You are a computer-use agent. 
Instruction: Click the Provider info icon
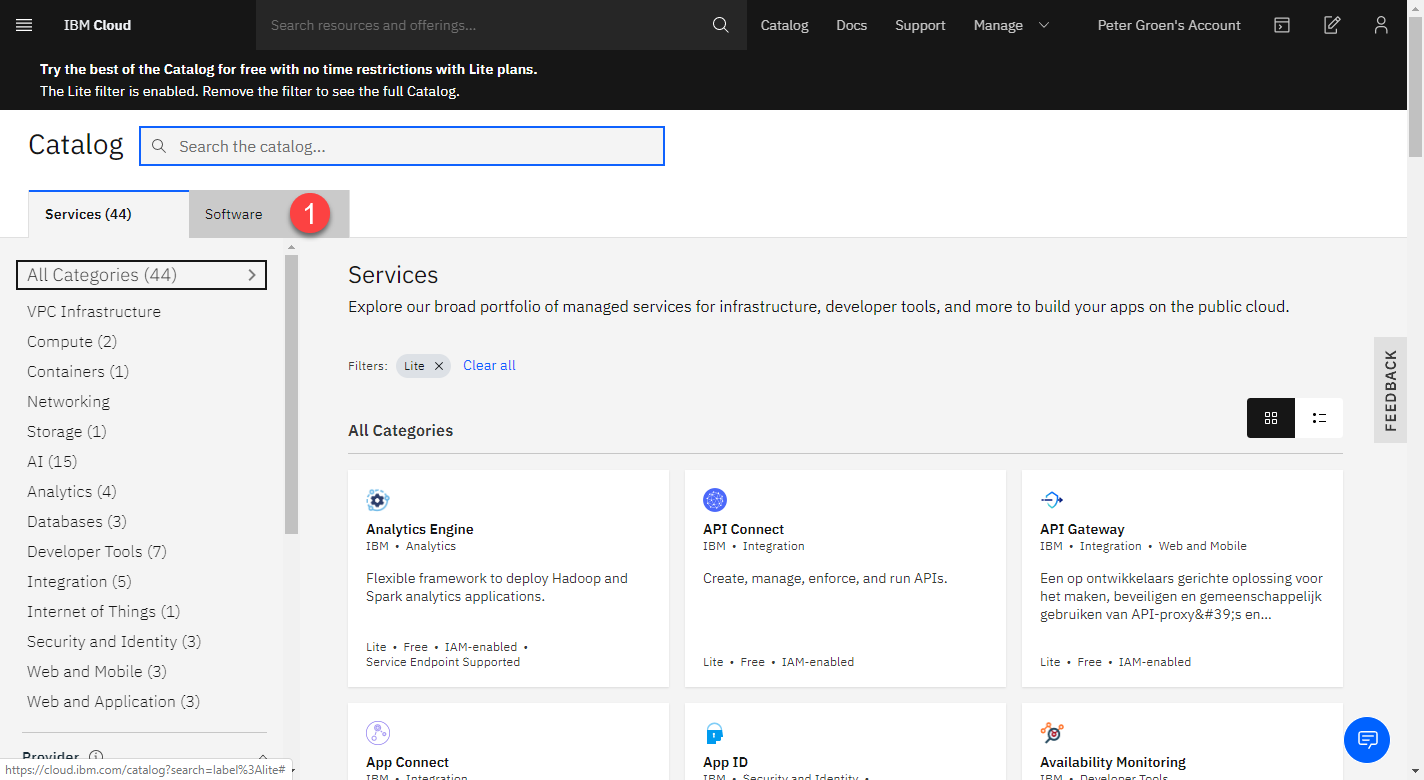96,757
